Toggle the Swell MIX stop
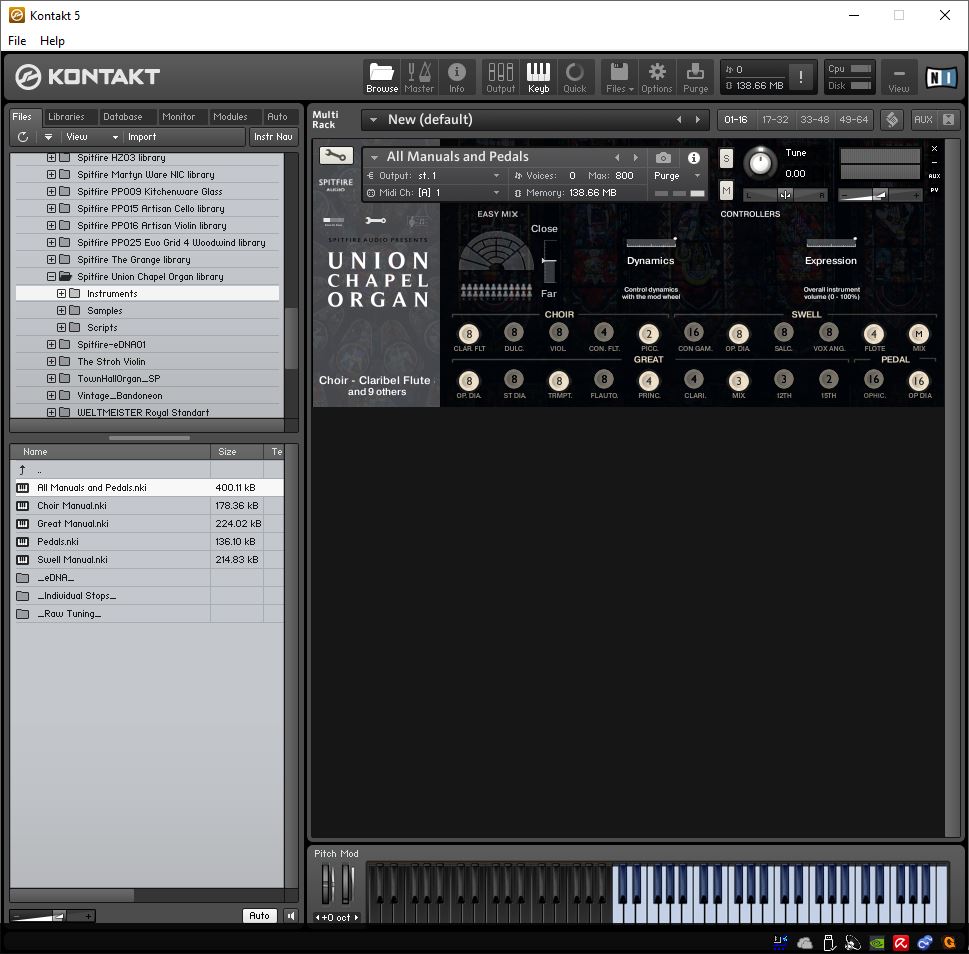 (x=918, y=334)
